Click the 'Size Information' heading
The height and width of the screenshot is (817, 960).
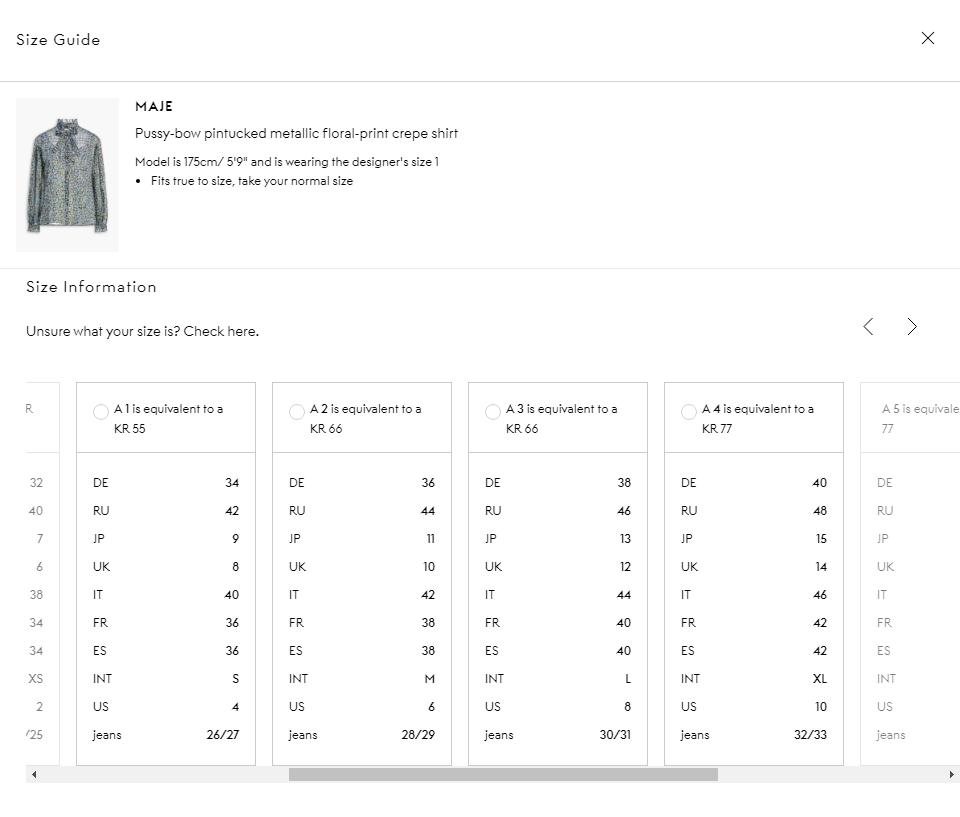point(91,287)
